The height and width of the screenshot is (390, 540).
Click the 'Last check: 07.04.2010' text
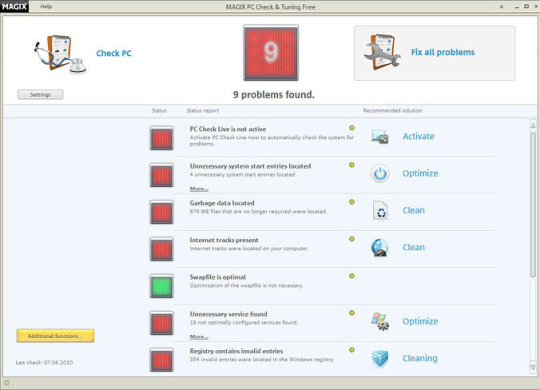pos(44,362)
